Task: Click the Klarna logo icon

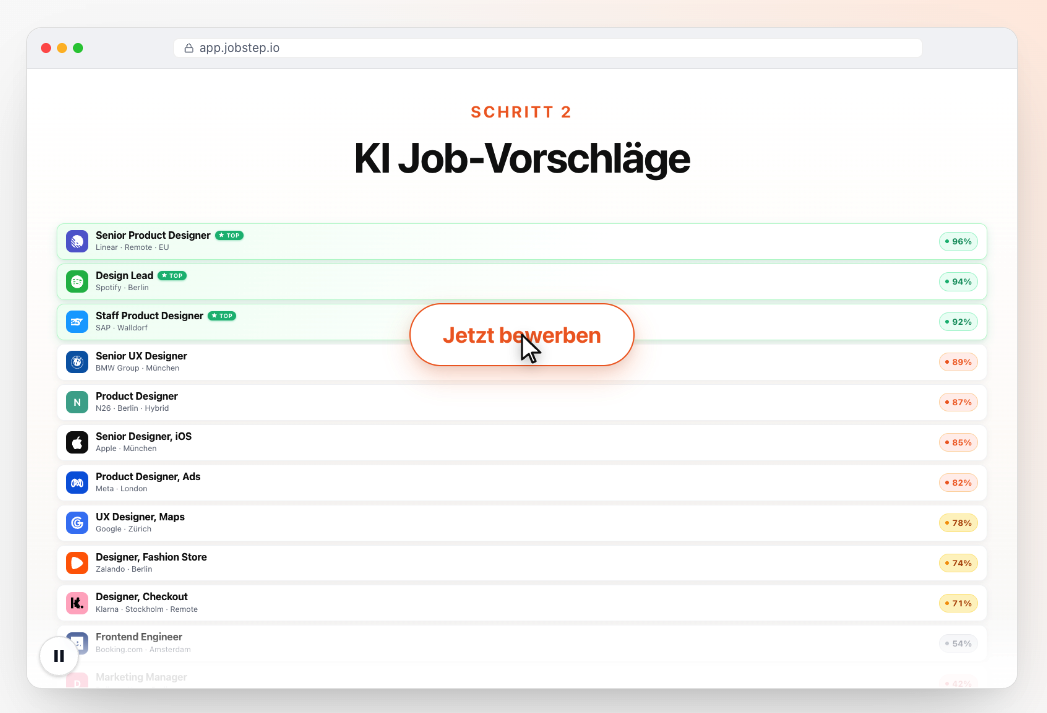Action: point(77,603)
